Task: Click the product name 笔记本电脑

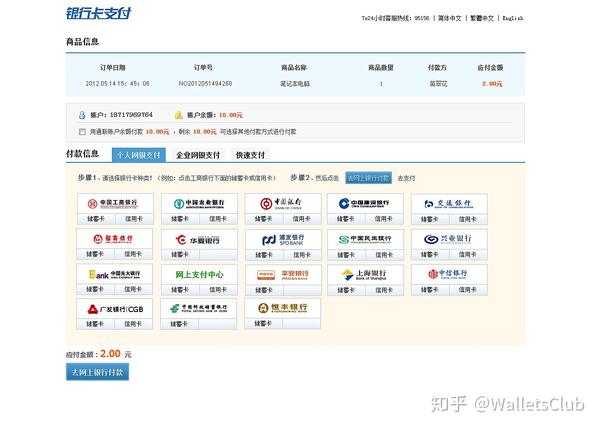Action: tap(295, 83)
